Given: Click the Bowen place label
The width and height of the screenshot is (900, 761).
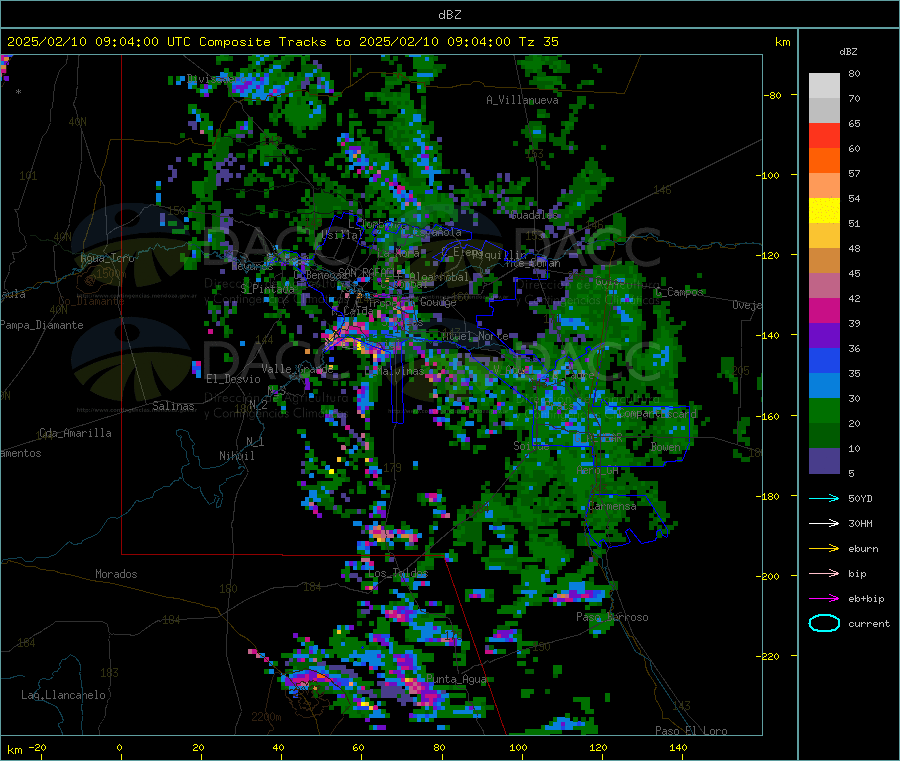Looking at the screenshot, I should point(665,447).
